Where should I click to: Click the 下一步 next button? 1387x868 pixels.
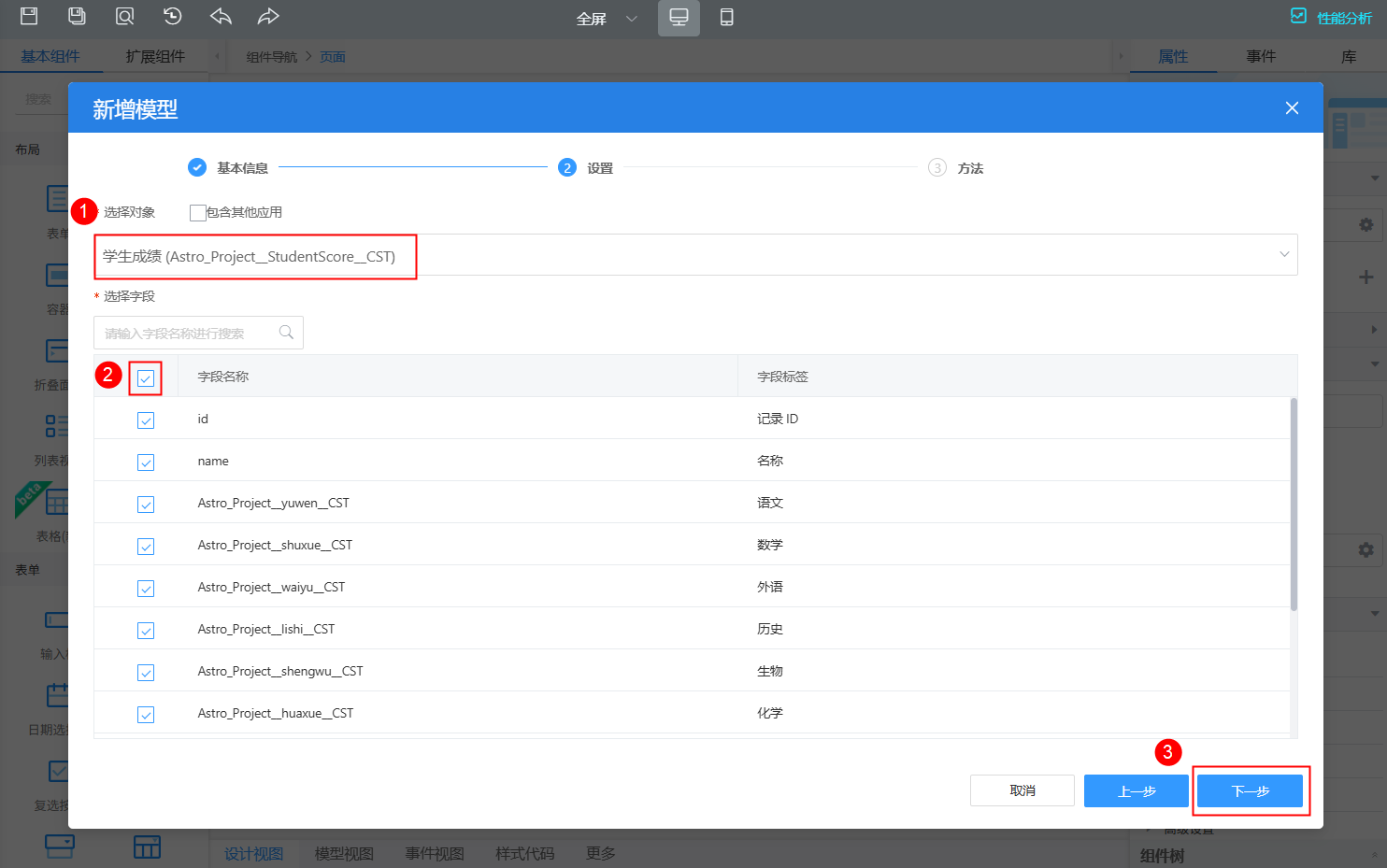click(1251, 790)
